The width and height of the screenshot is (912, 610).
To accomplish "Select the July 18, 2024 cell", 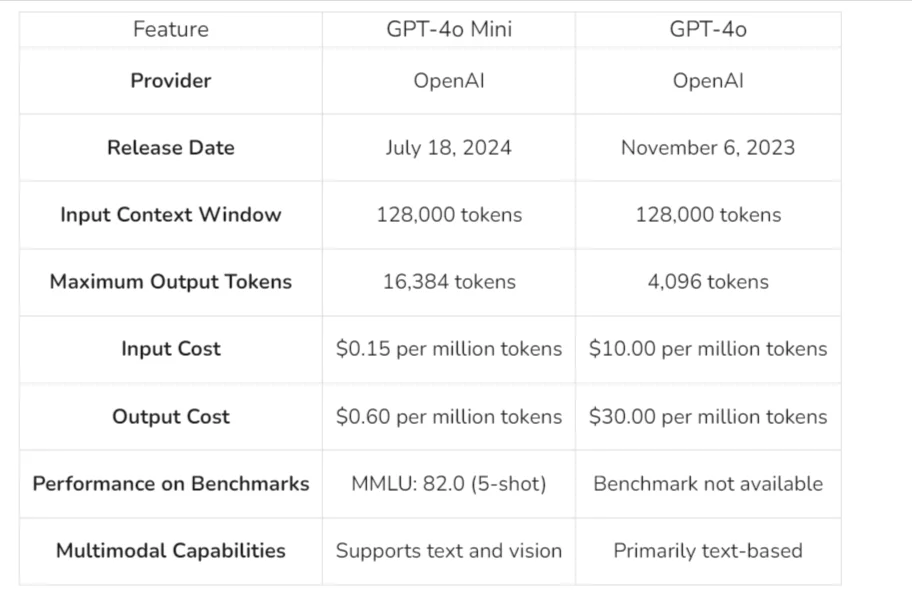I will [449, 148].
